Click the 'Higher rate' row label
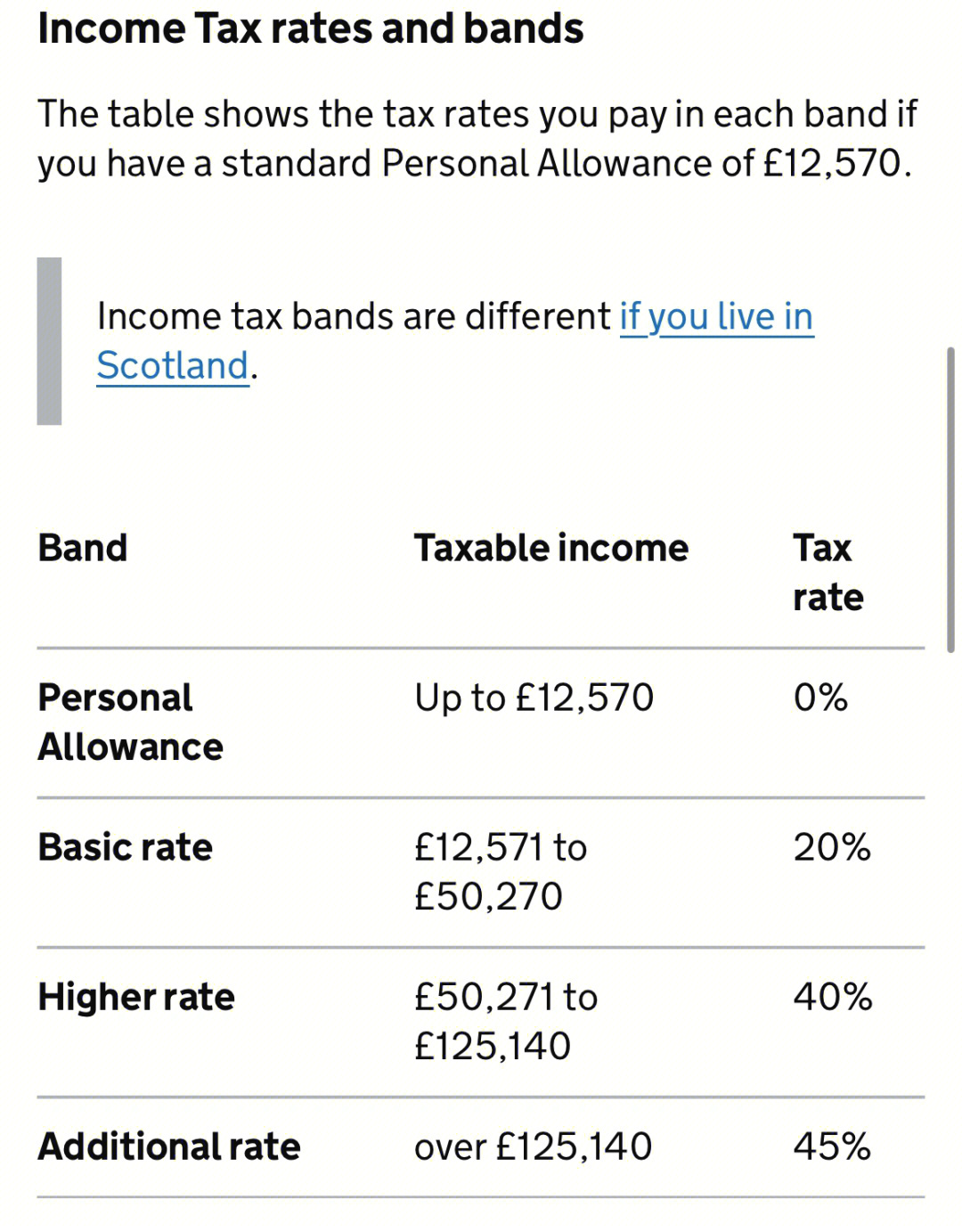The height and width of the screenshot is (1232, 962). pyautogui.click(x=136, y=997)
